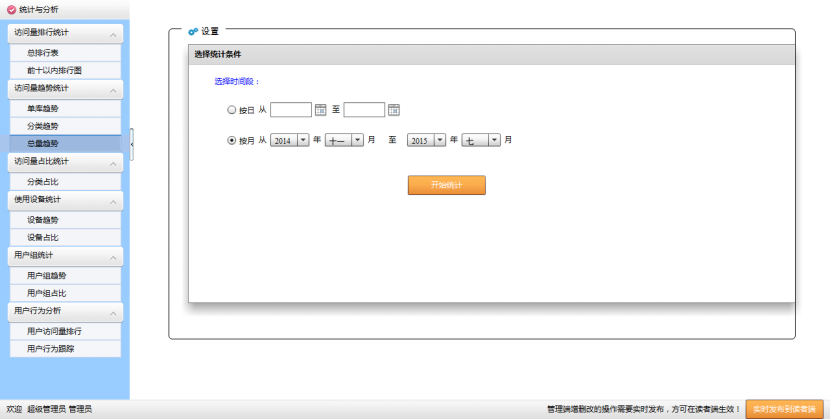This screenshot has height=419, width=831.
Task: Click the 设置 gear icon
Action: click(x=192, y=32)
